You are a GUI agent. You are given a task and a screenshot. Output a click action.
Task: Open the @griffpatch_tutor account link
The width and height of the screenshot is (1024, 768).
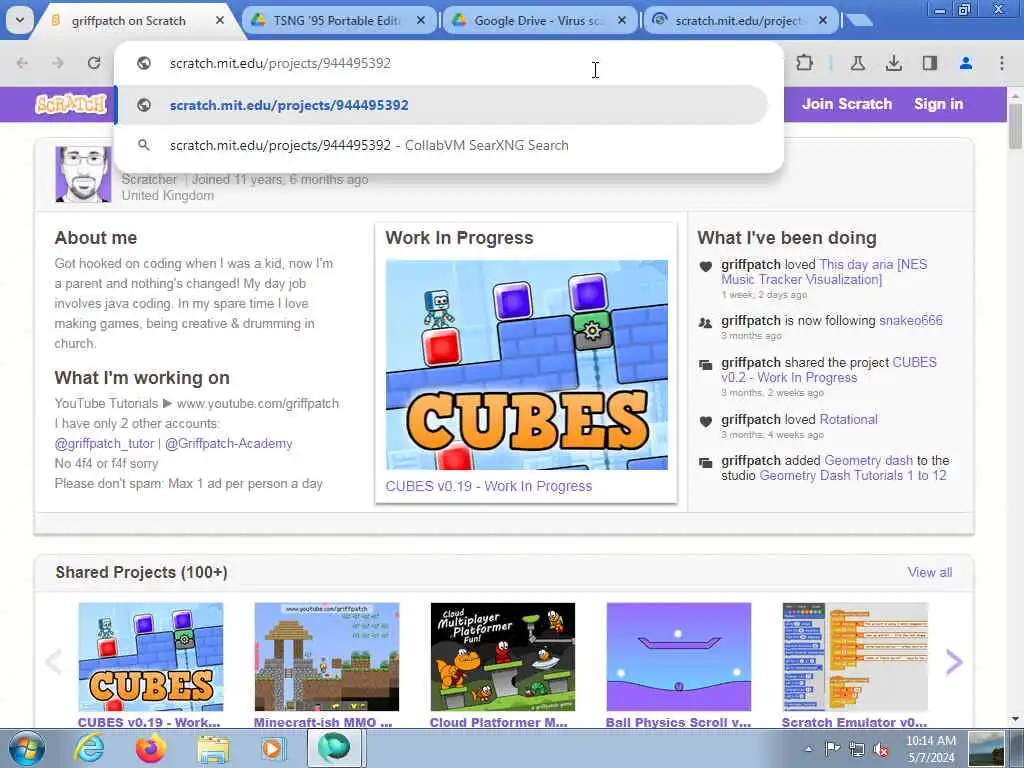tap(104, 443)
